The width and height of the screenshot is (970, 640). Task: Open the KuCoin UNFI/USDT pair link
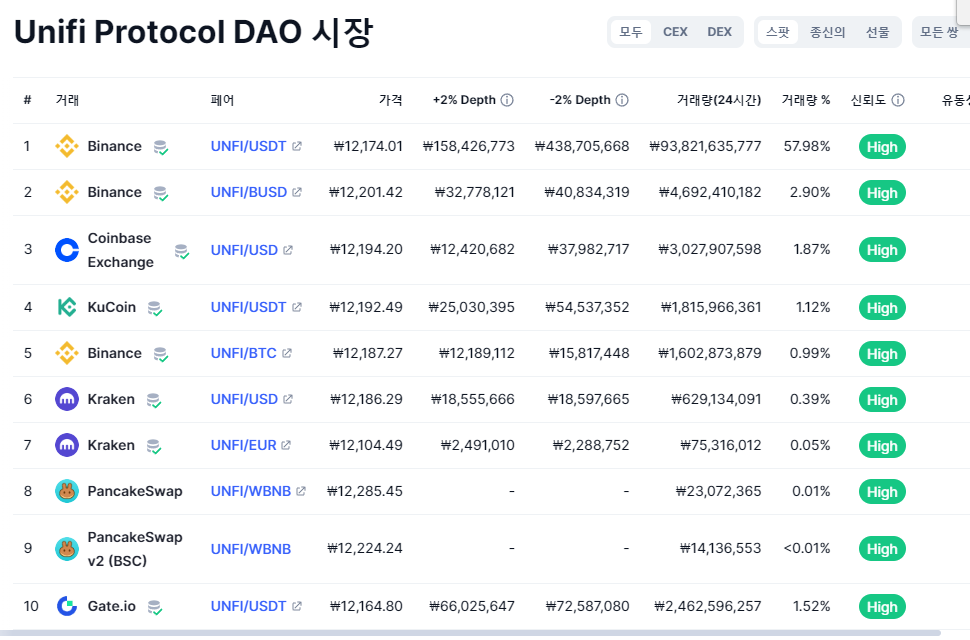click(249, 307)
